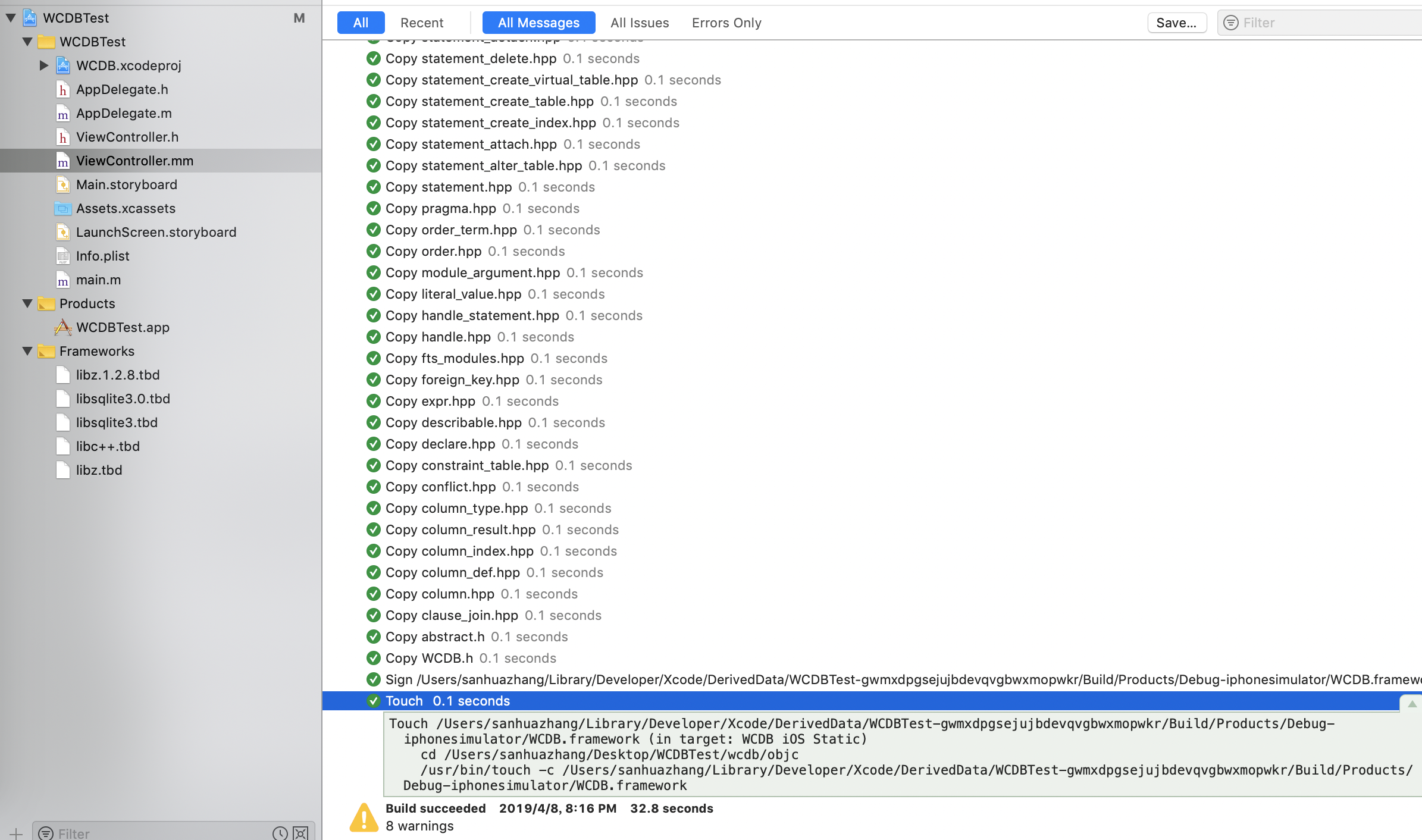Image resolution: width=1422 pixels, height=840 pixels.
Task: Collapse the Frameworks group
Action: pyautogui.click(x=27, y=351)
